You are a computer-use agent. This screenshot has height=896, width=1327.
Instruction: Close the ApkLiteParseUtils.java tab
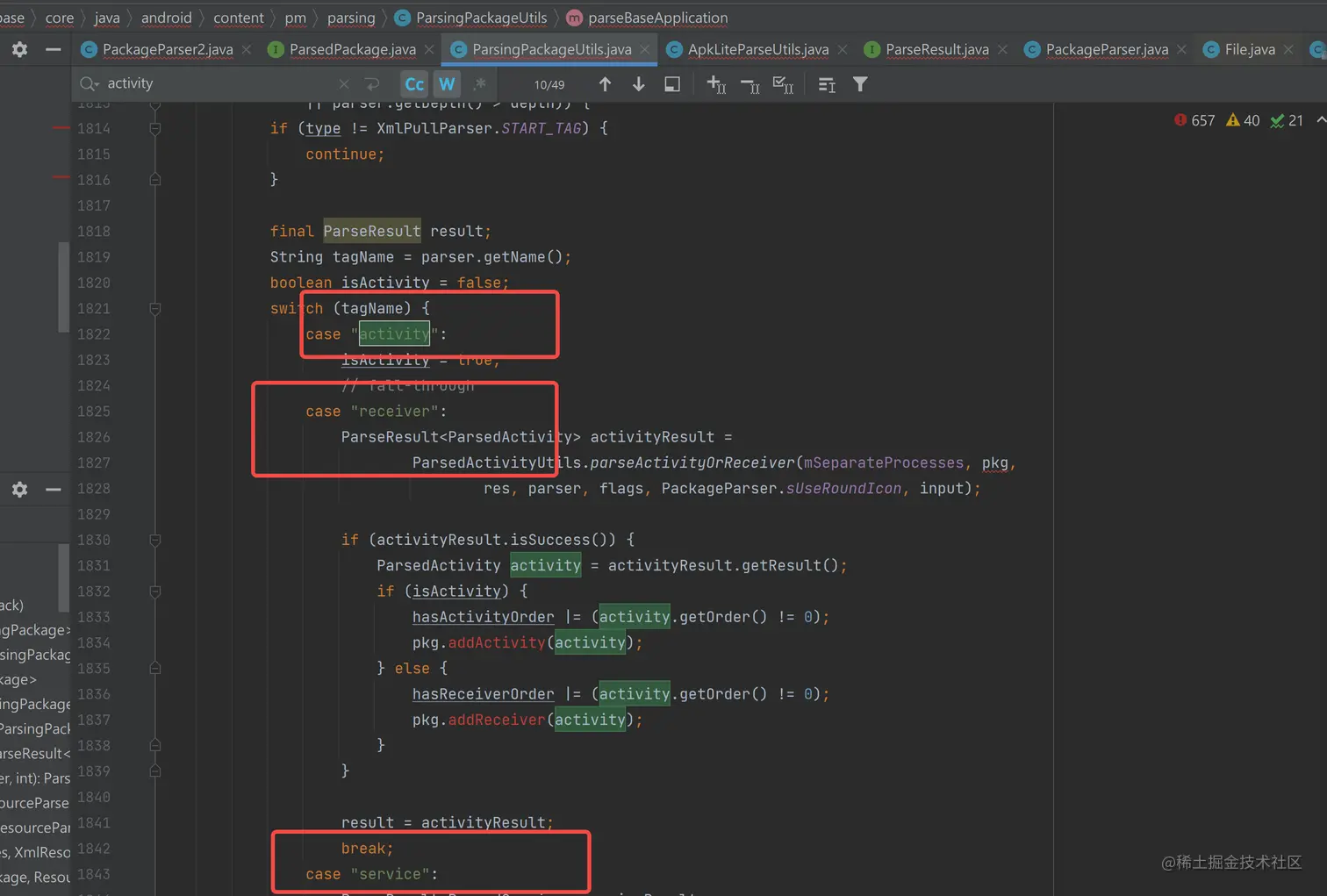pyautogui.click(x=843, y=50)
